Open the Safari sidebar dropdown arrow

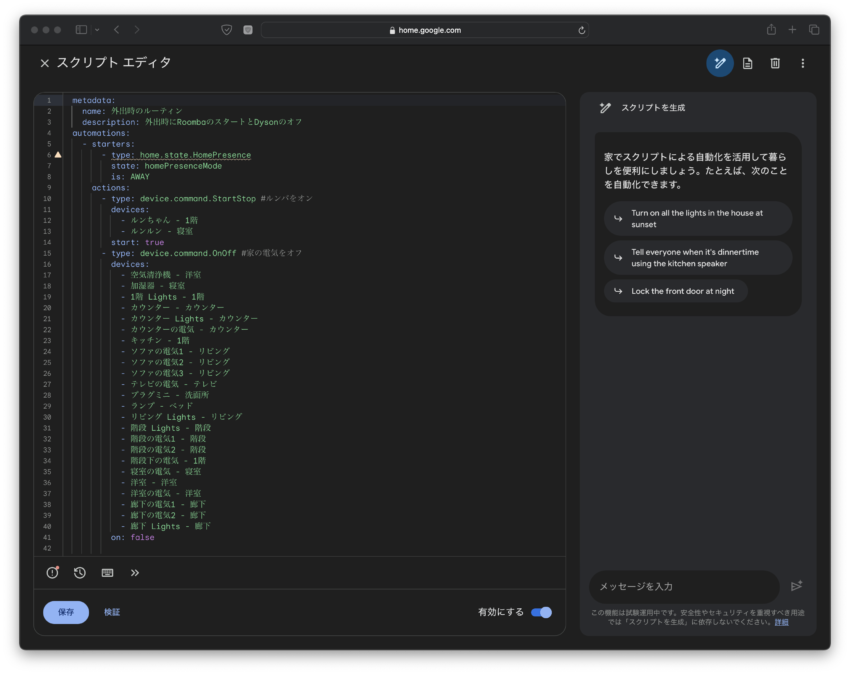coord(96,30)
